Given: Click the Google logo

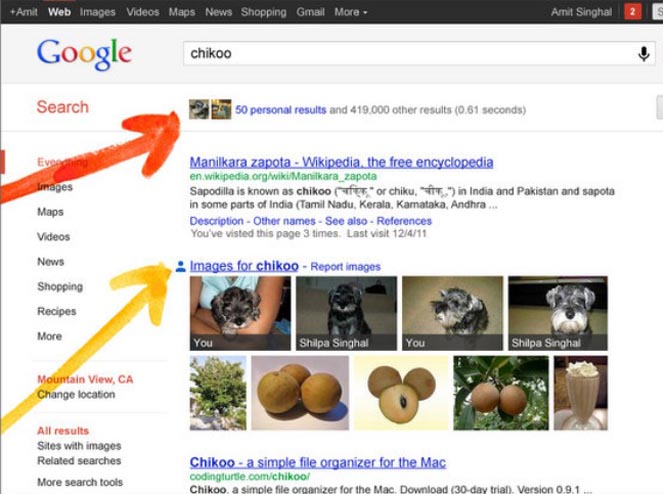Looking at the screenshot, I should pyautogui.click(x=84, y=54).
